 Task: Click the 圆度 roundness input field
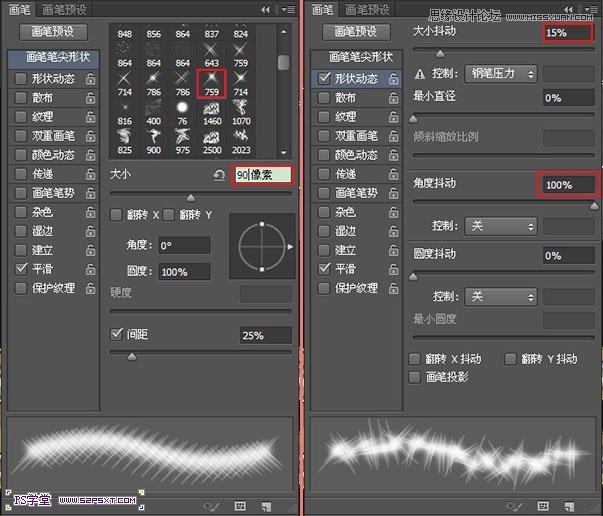click(x=184, y=272)
